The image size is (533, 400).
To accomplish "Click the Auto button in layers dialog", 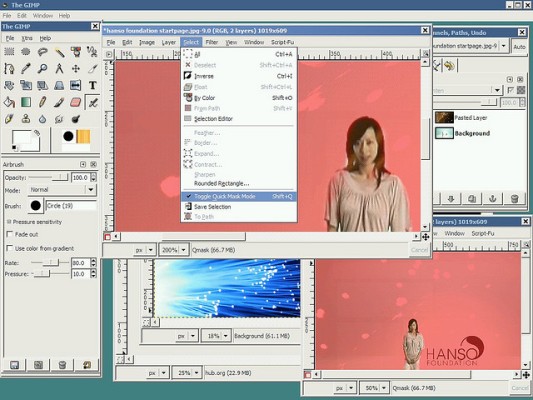I will 519,47.
